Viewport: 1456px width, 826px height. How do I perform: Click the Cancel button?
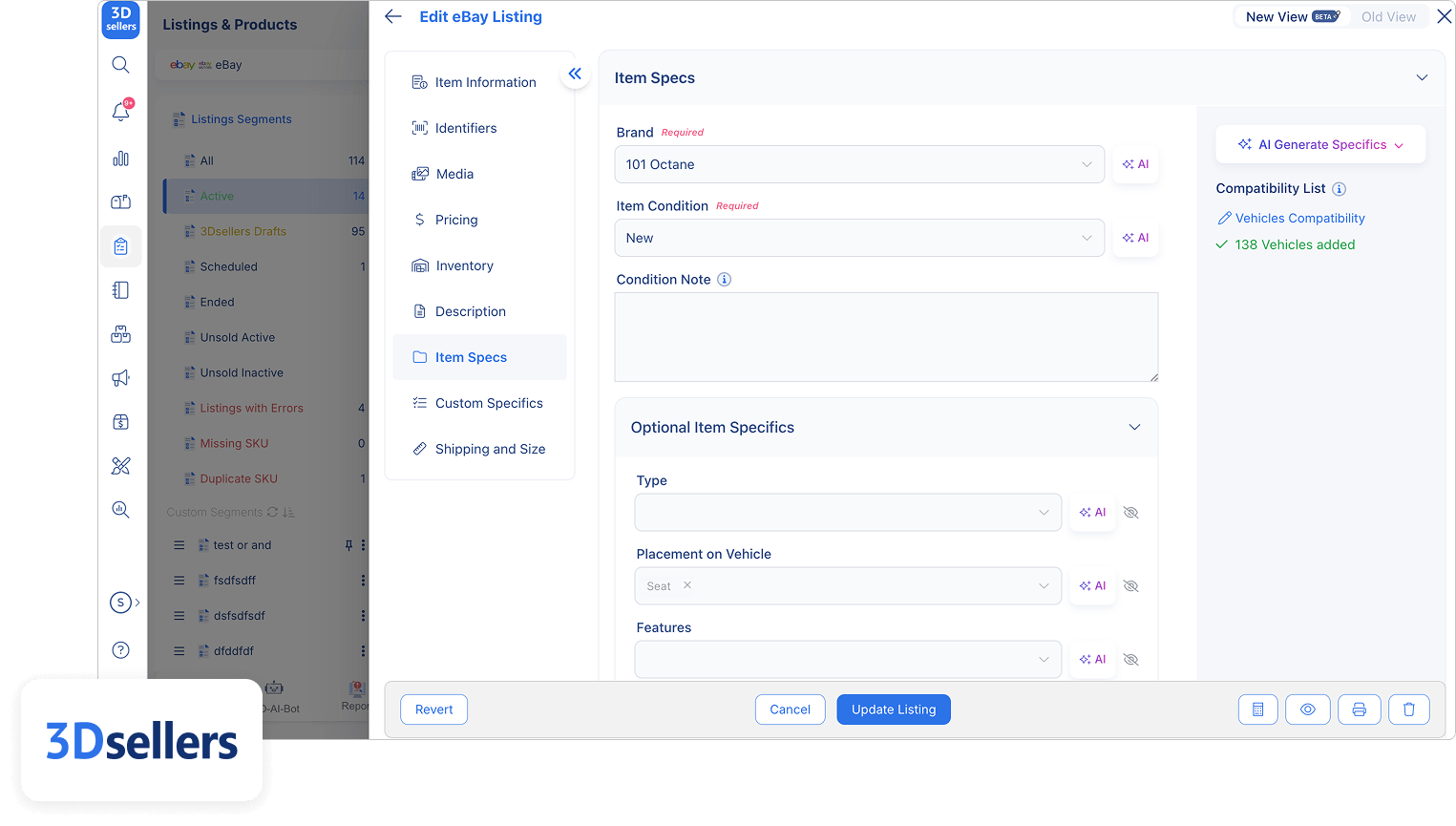click(791, 710)
